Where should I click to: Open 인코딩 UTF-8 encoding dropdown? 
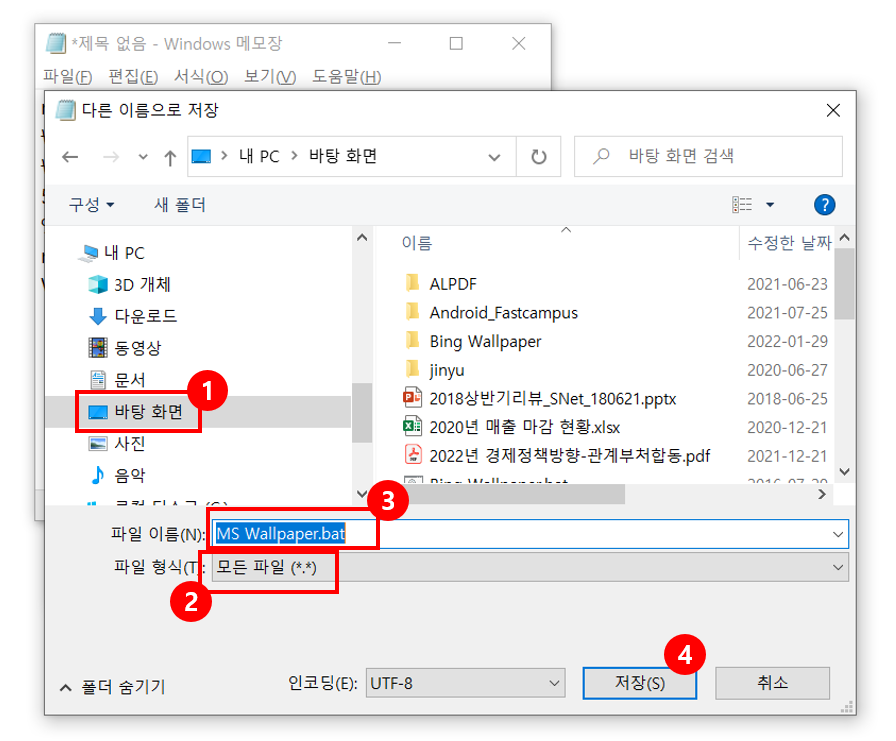[465, 683]
